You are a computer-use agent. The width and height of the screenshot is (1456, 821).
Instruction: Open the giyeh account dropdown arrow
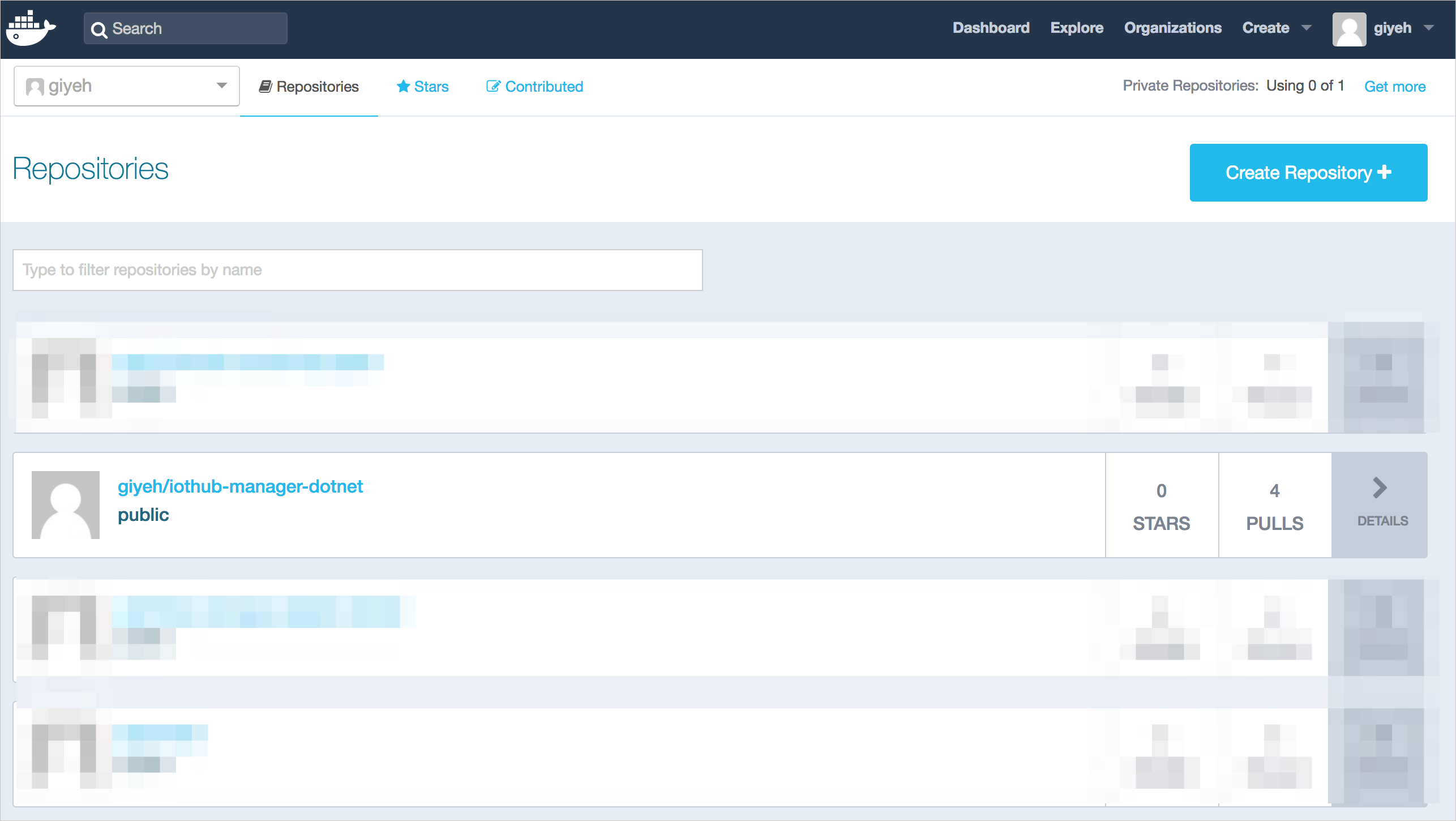click(1429, 28)
